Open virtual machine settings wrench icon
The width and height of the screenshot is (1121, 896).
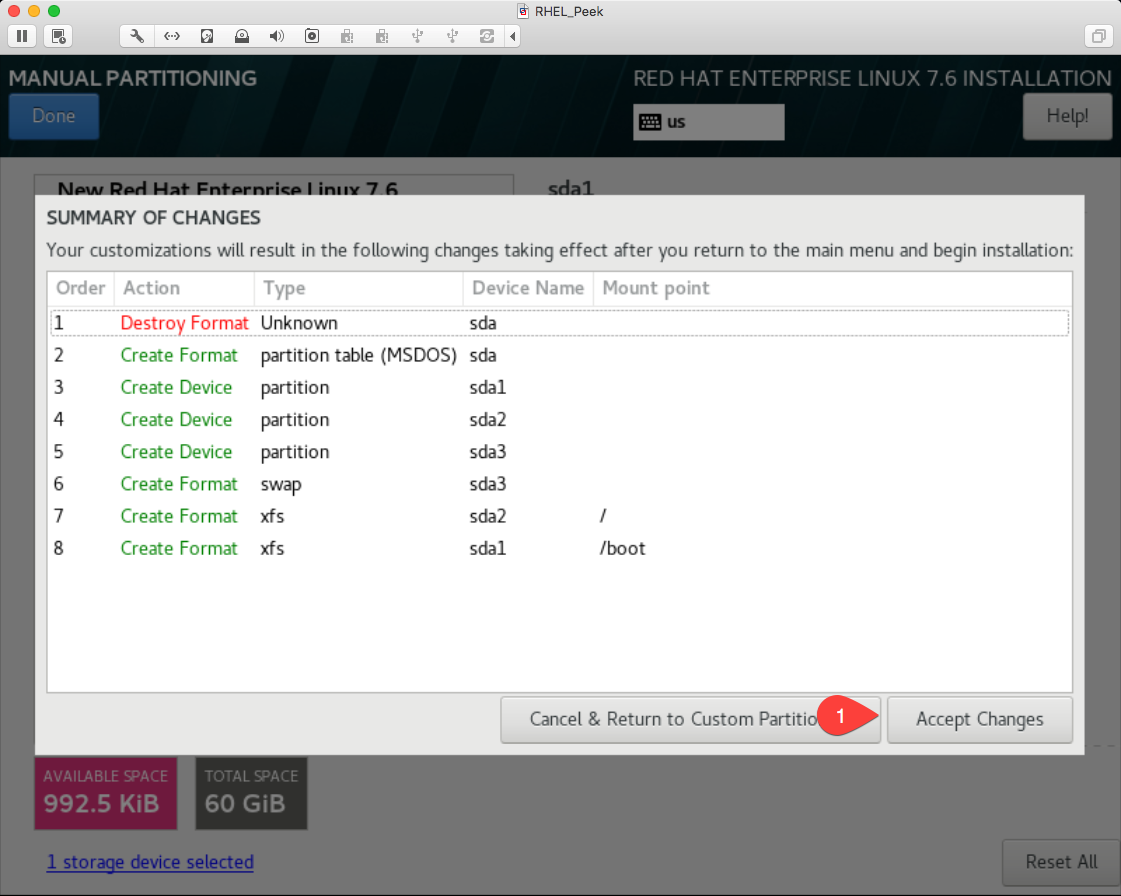pos(137,36)
